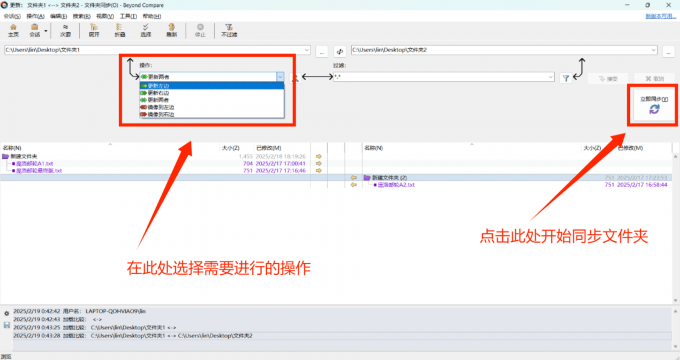680x360 pixels.
Task: Click the new version available link
Action: [660, 16]
